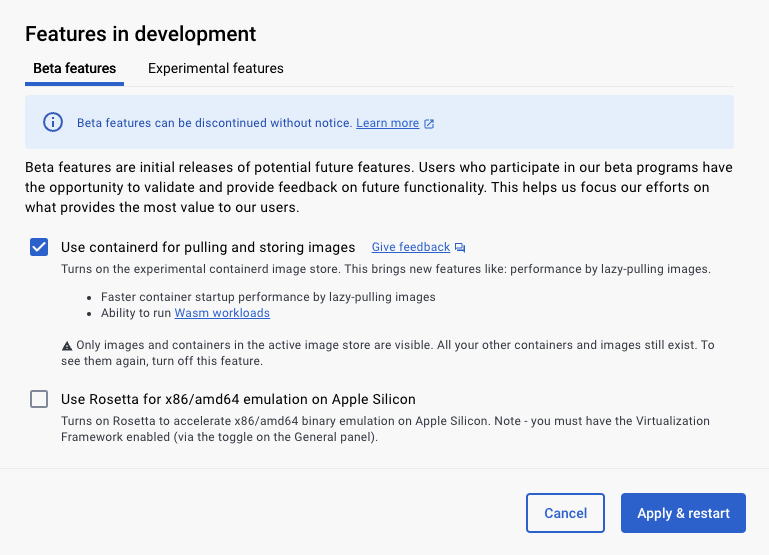The height and width of the screenshot is (555, 769).
Task: Click the Rosetta description text about Virtualization Framework
Action: tap(385, 429)
